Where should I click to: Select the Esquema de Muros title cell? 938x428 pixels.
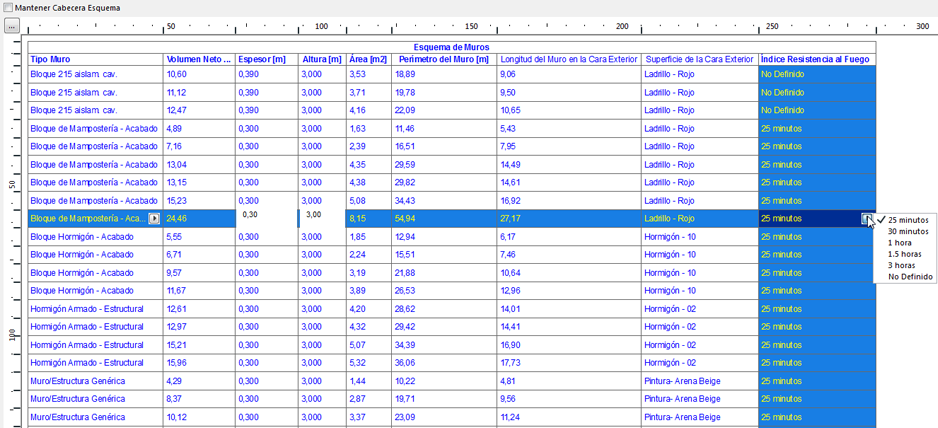point(451,47)
